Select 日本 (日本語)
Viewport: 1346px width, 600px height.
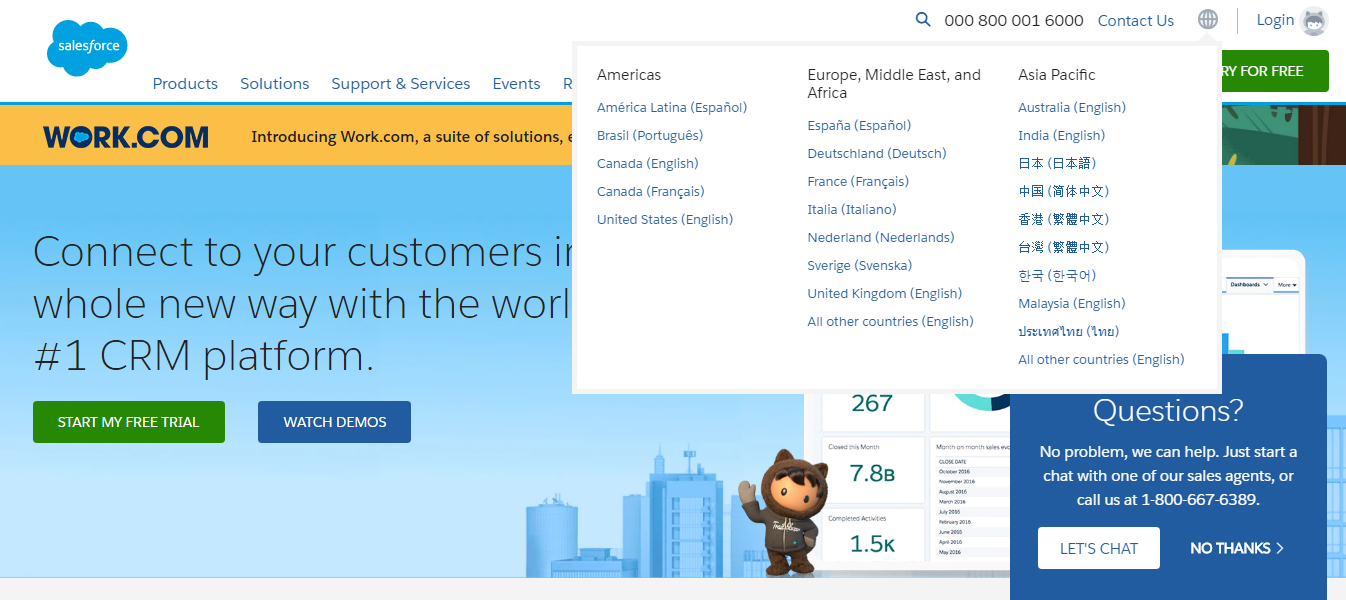point(1057,163)
